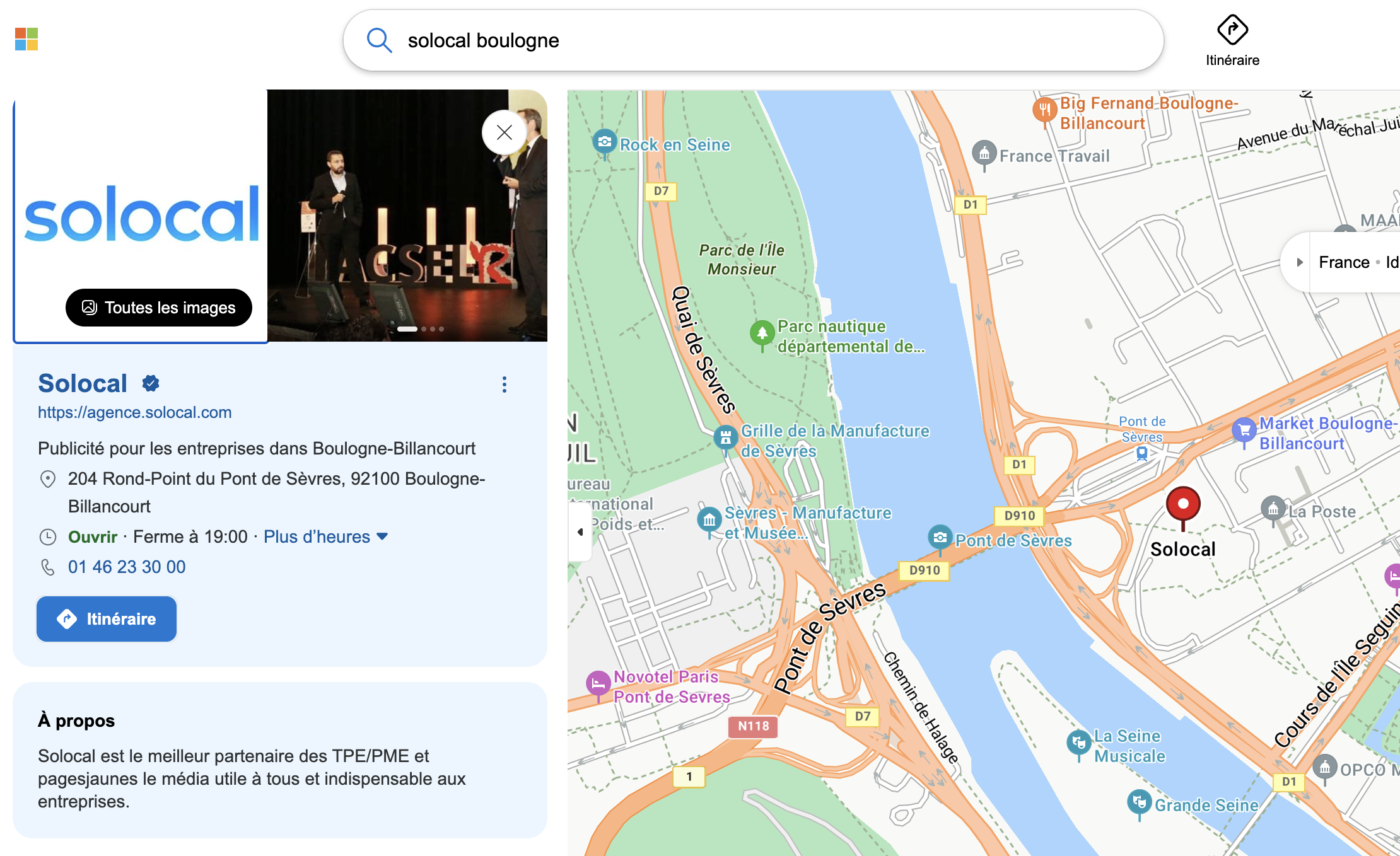Click the Quai de Sèvres street label
The image size is (1400, 856).
(x=703, y=349)
